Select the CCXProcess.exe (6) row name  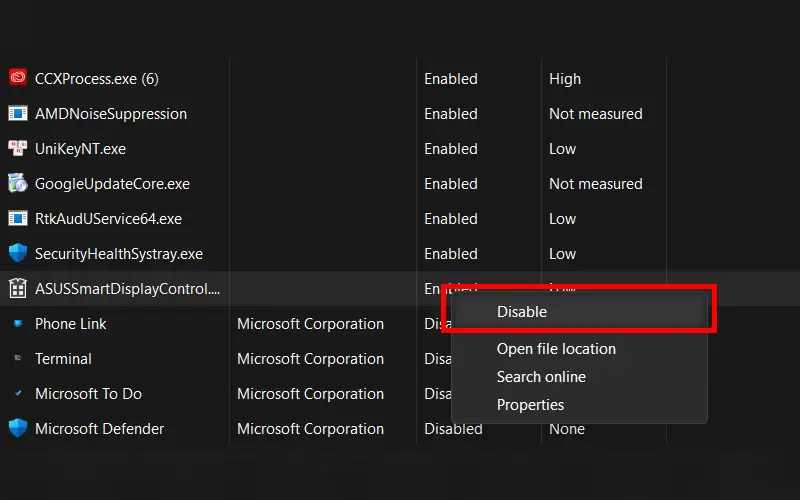pos(97,79)
